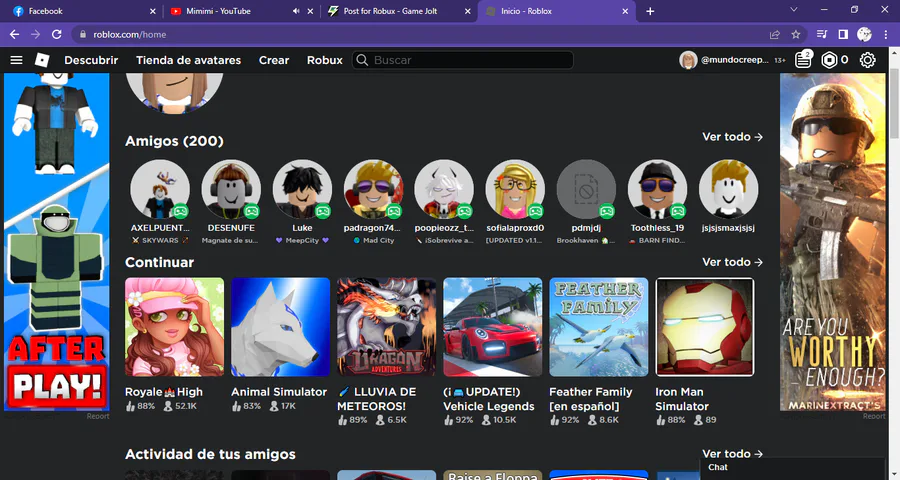Click the site lock icon in address bar
This screenshot has width=900, height=480.
point(83,34)
